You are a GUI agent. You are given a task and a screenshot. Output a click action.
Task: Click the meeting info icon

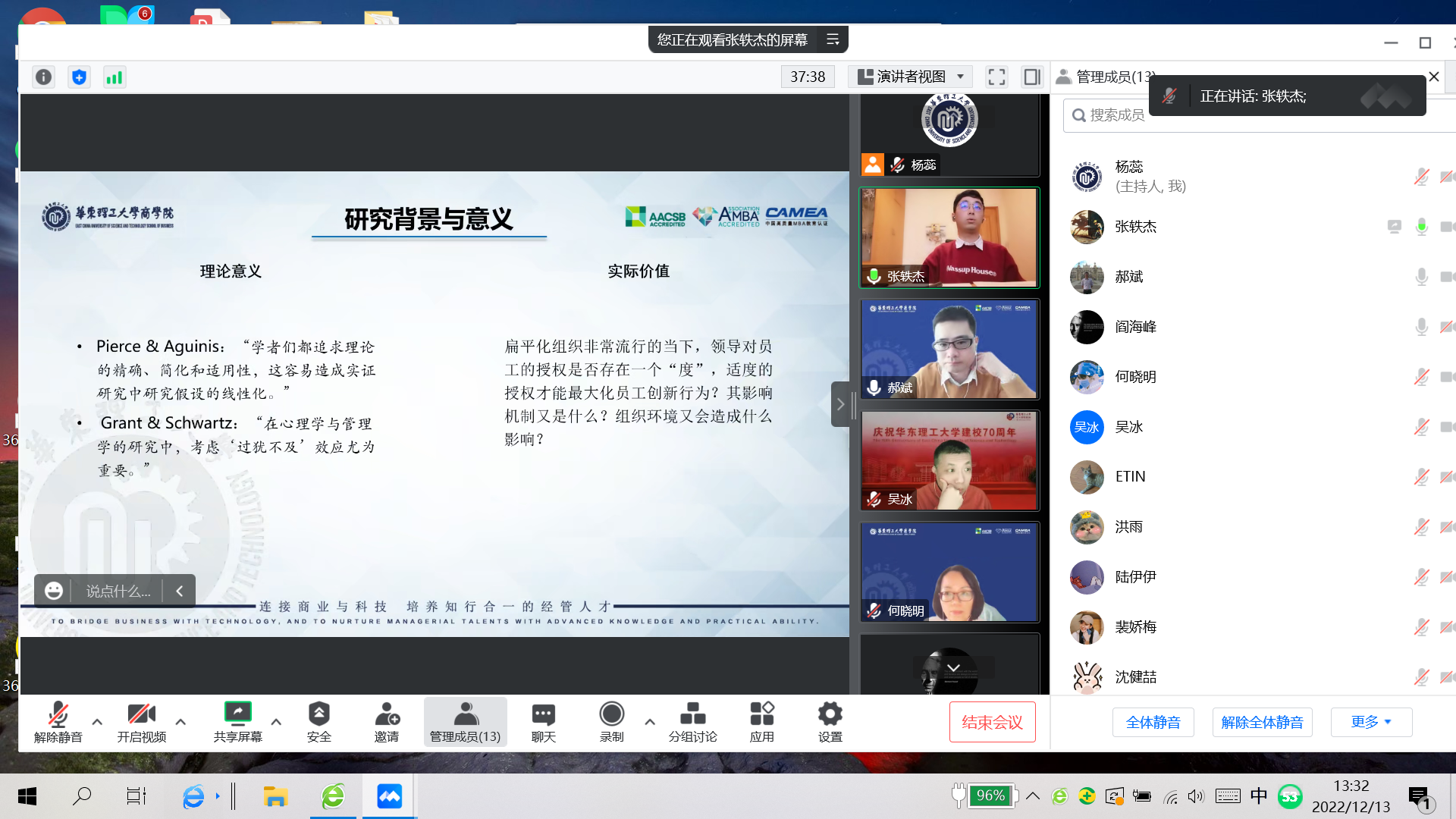point(44,77)
